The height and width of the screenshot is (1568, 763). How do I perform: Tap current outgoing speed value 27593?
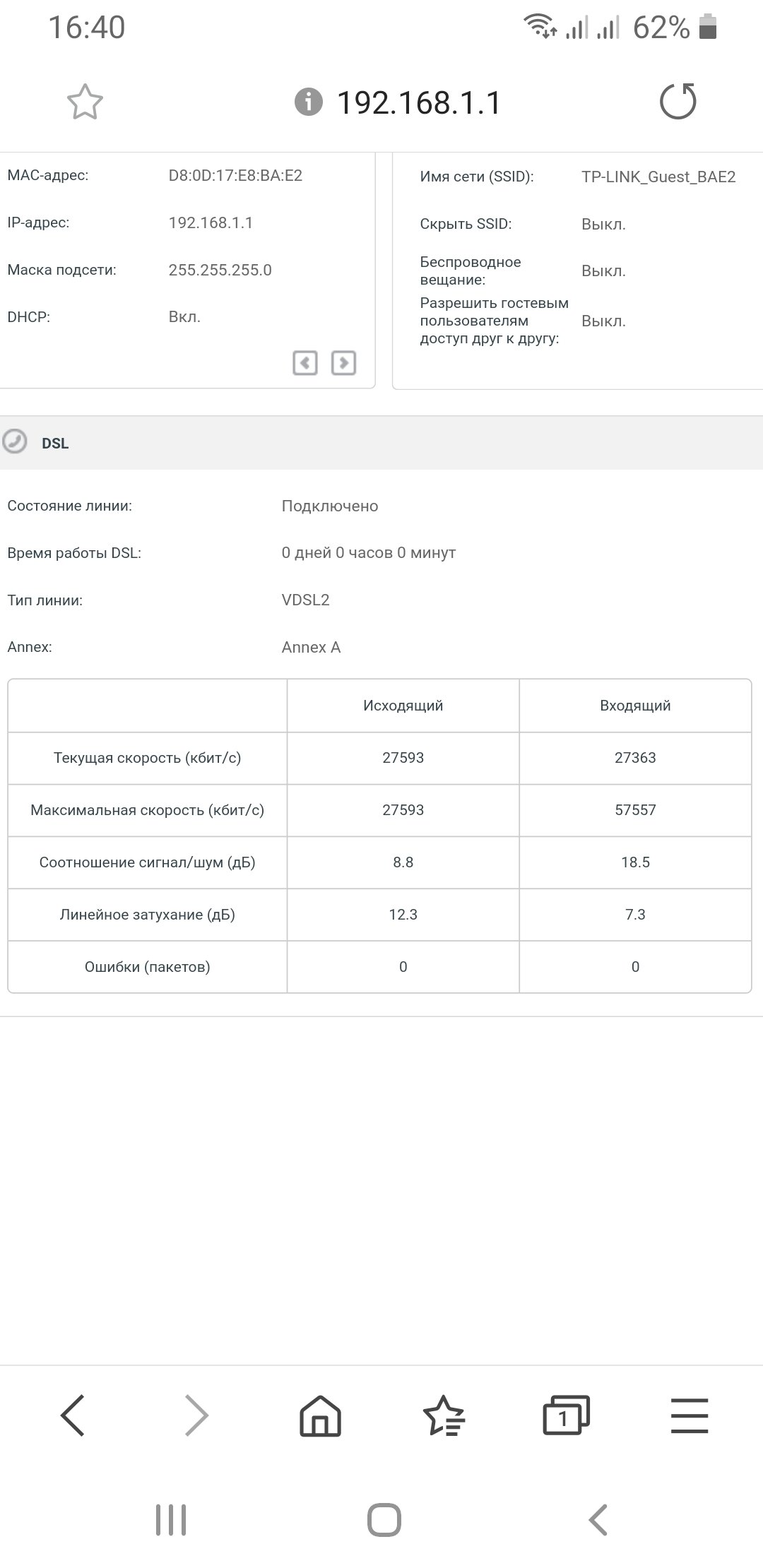click(x=403, y=758)
